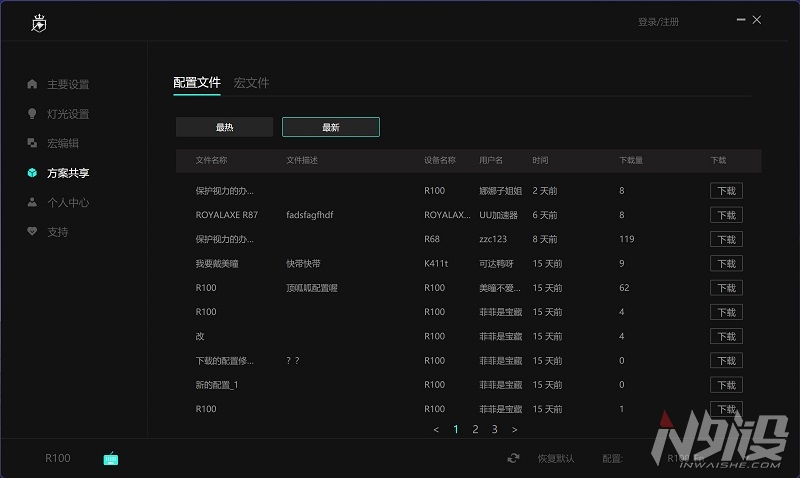Go to page 2
This screenshot has width=800, height=478.
pyautogui.click(x=475, y=429)
